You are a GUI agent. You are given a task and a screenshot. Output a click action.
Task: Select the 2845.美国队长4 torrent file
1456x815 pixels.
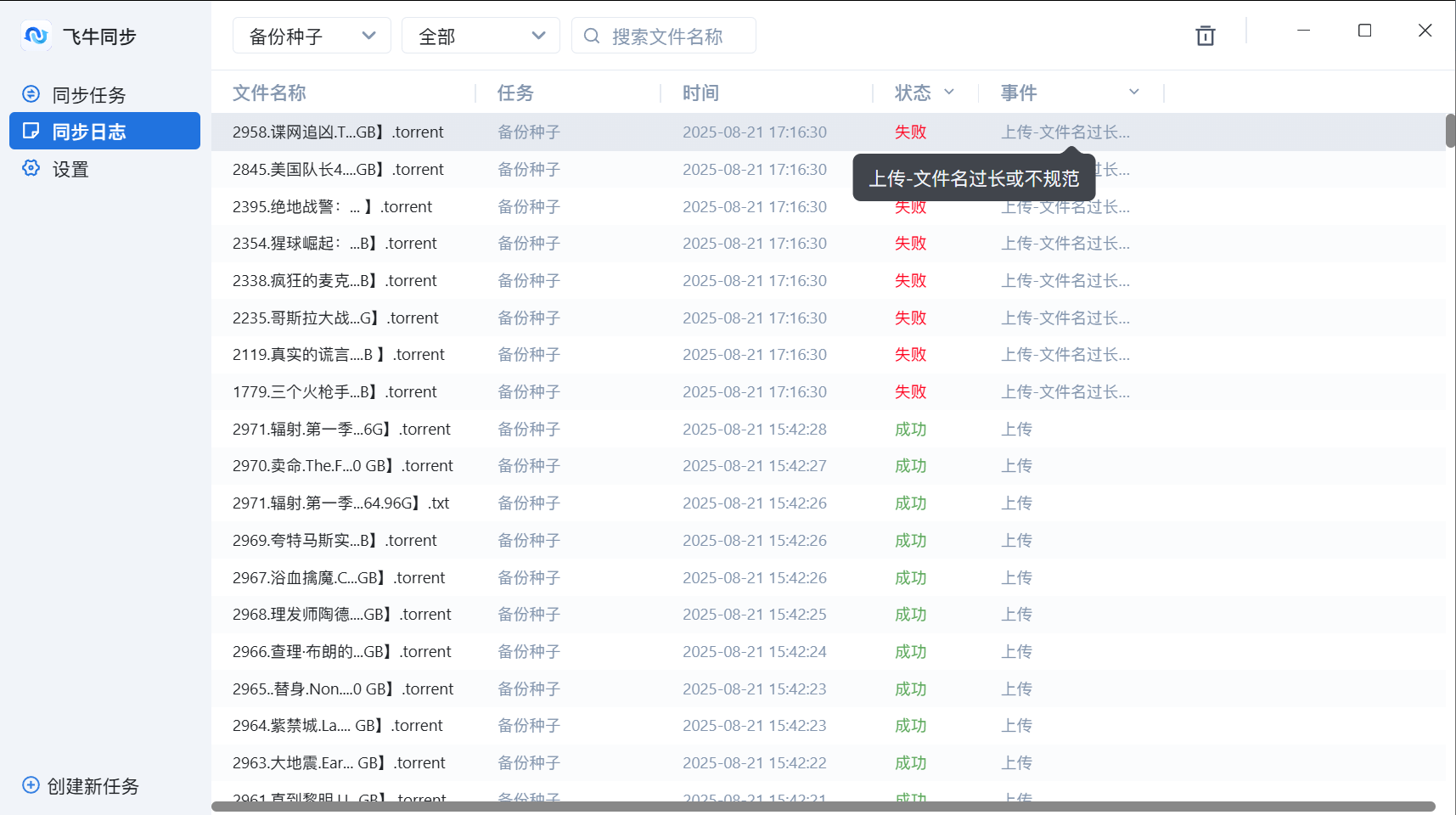pyautogui.click(x=338, y=169)
